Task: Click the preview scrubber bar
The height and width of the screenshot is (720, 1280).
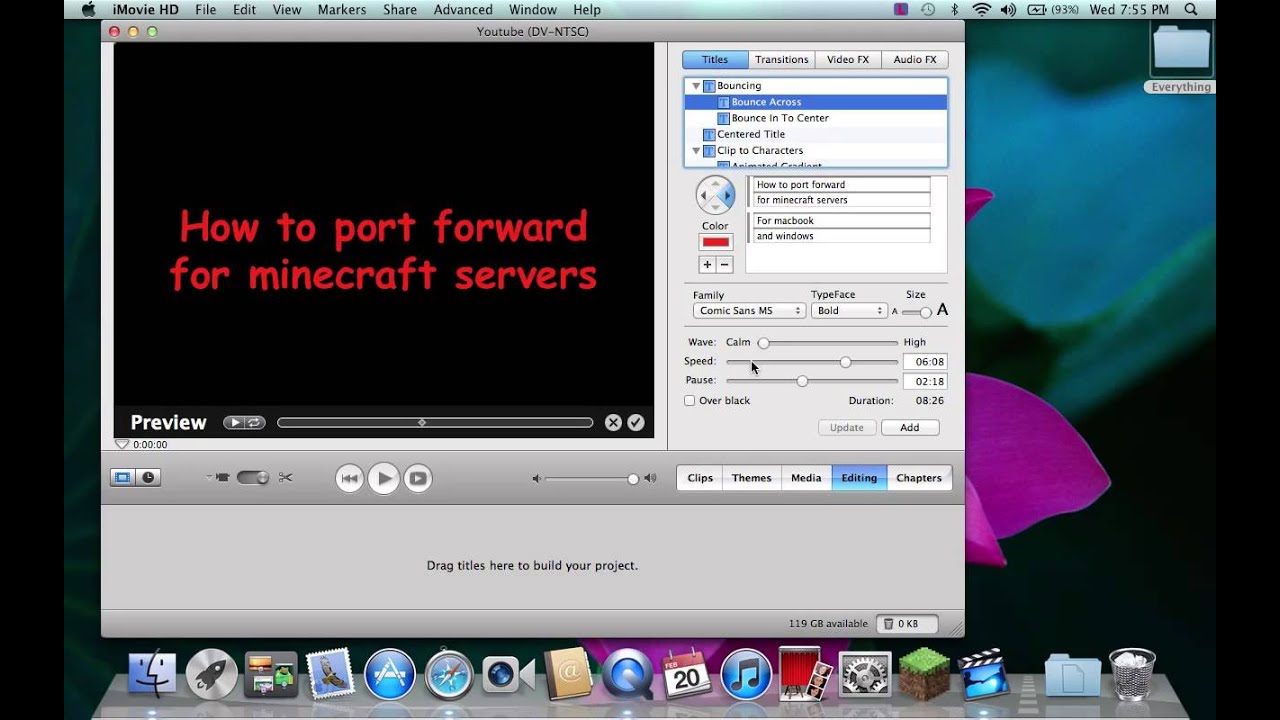Action: coord(435,423)
